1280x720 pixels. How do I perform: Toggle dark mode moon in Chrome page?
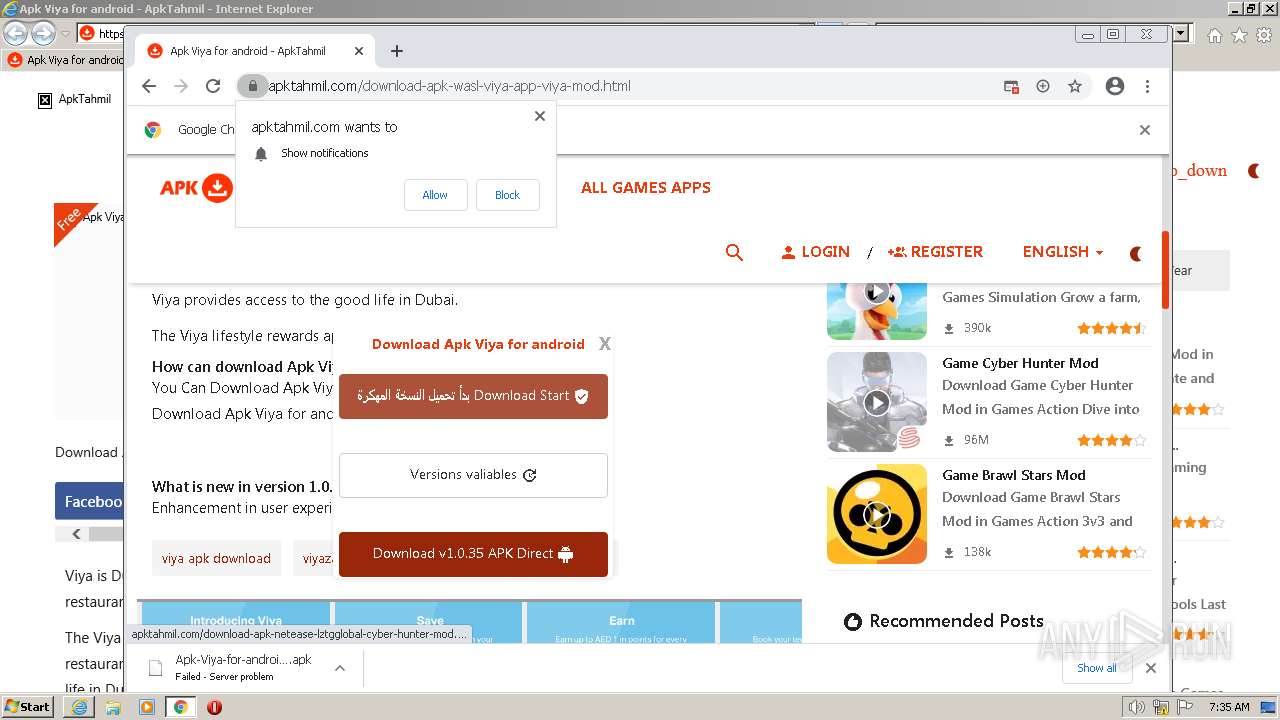point(1136,254)
